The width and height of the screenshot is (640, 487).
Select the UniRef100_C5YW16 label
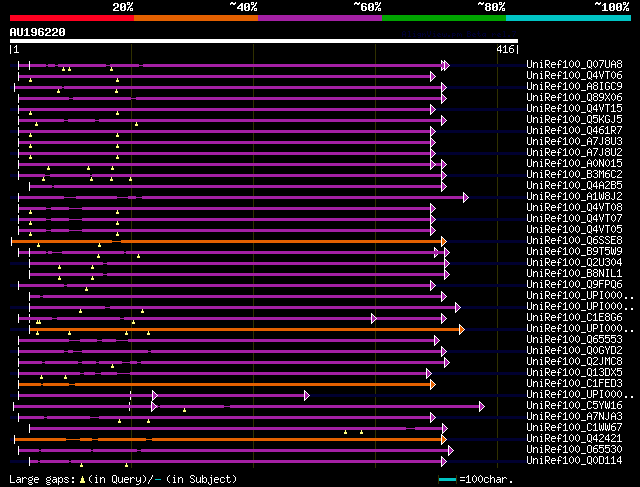[574, 406]
